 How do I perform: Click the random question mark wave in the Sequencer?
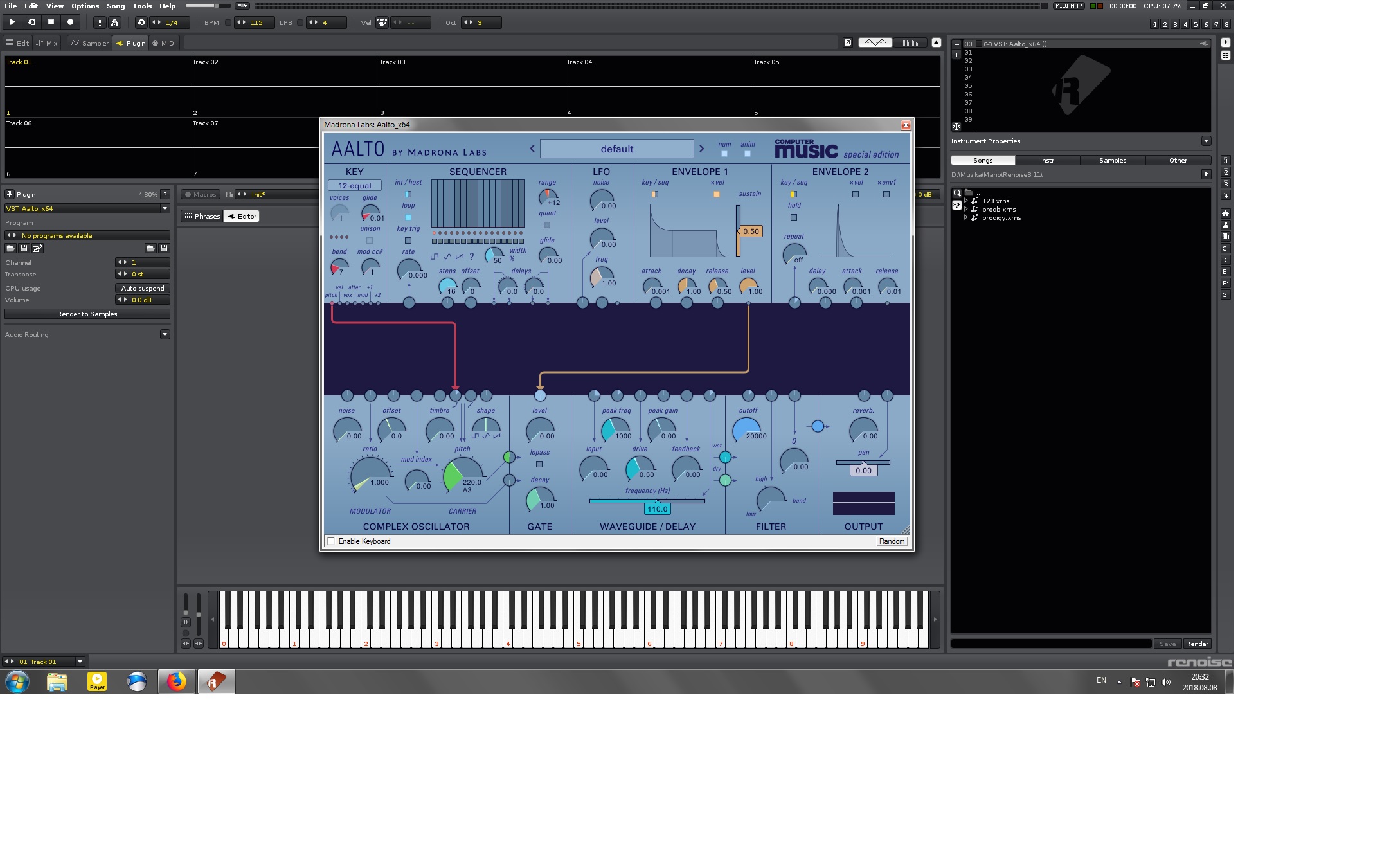click(471, 256)
